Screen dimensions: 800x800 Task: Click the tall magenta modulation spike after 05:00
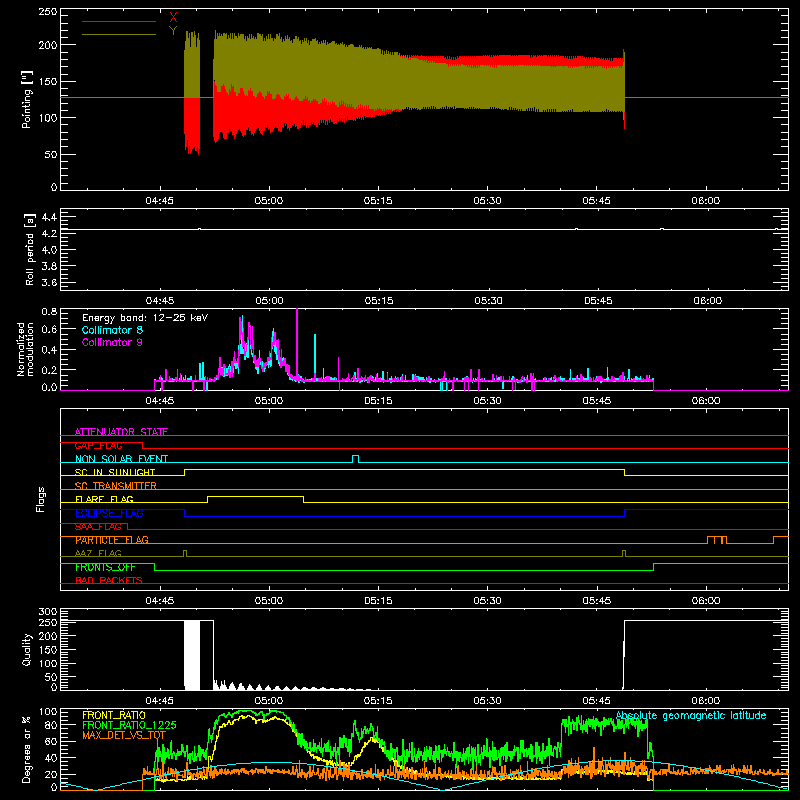tap(297, 343)
